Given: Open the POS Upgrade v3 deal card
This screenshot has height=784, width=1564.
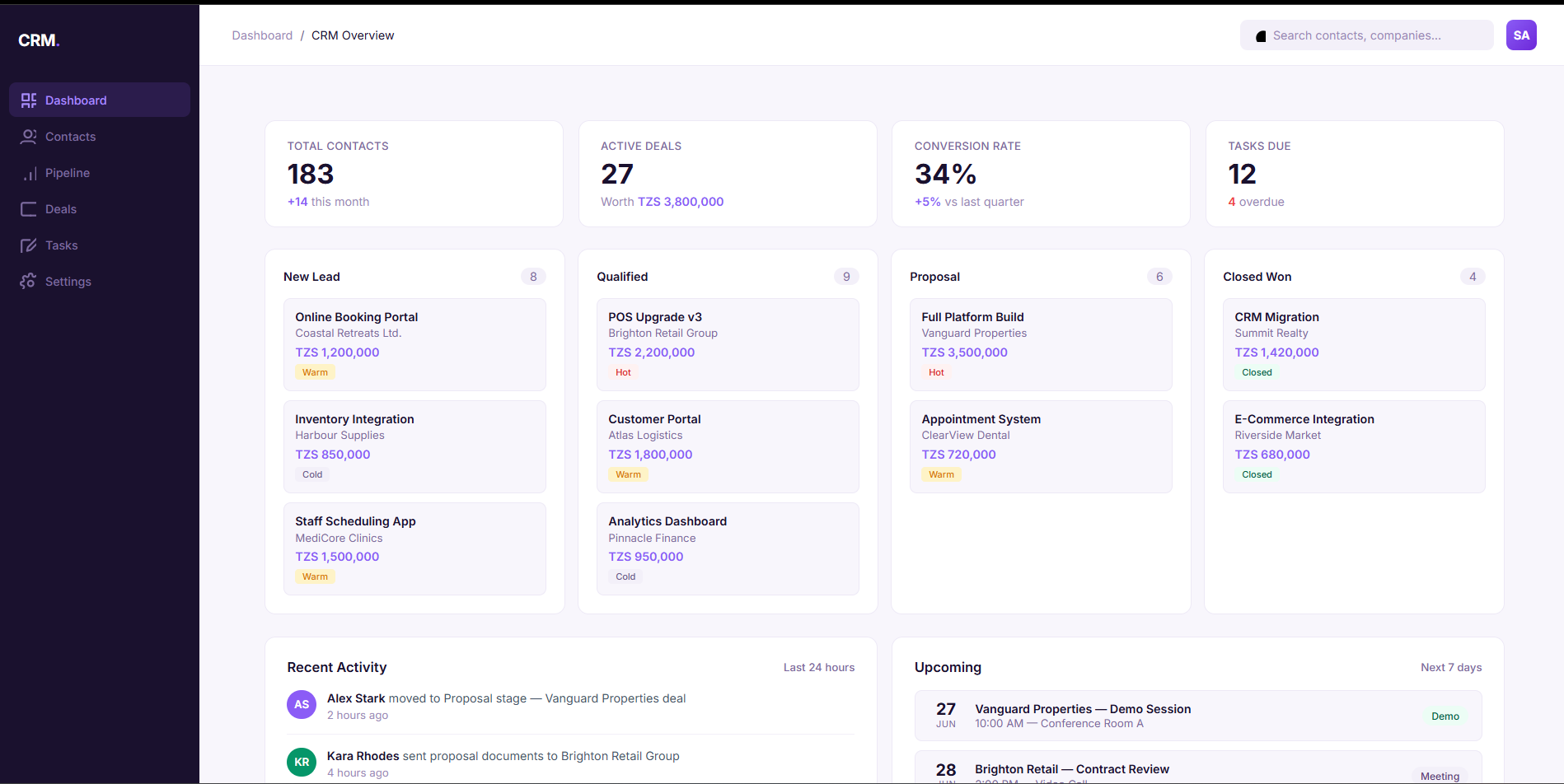Looking at the screenshot, I should [728, 344].
